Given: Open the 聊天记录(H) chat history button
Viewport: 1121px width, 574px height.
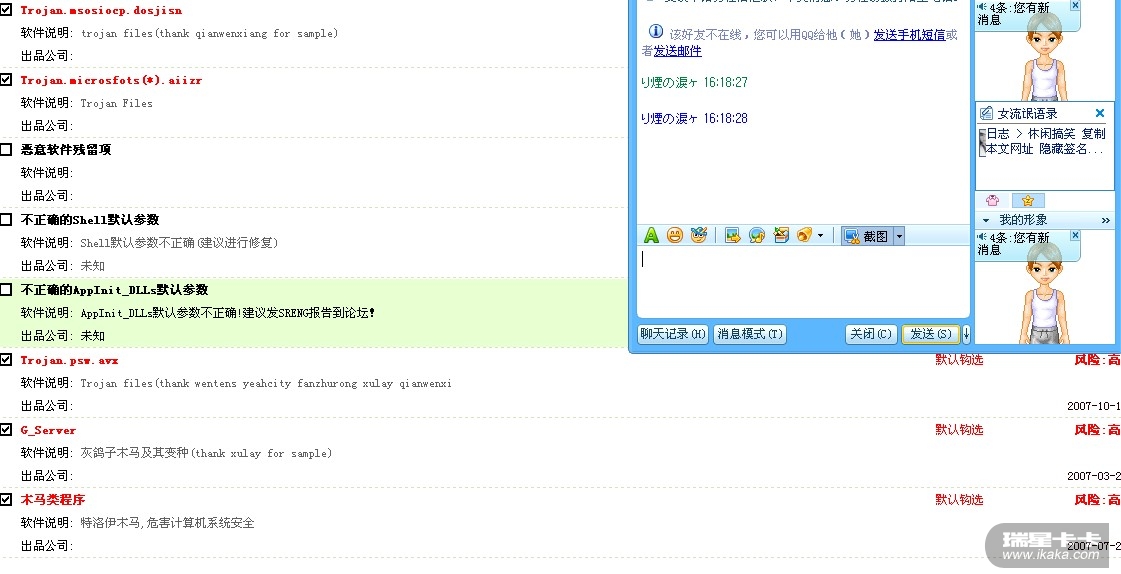Looking at the screenshot, I should (x=673, y=334).
